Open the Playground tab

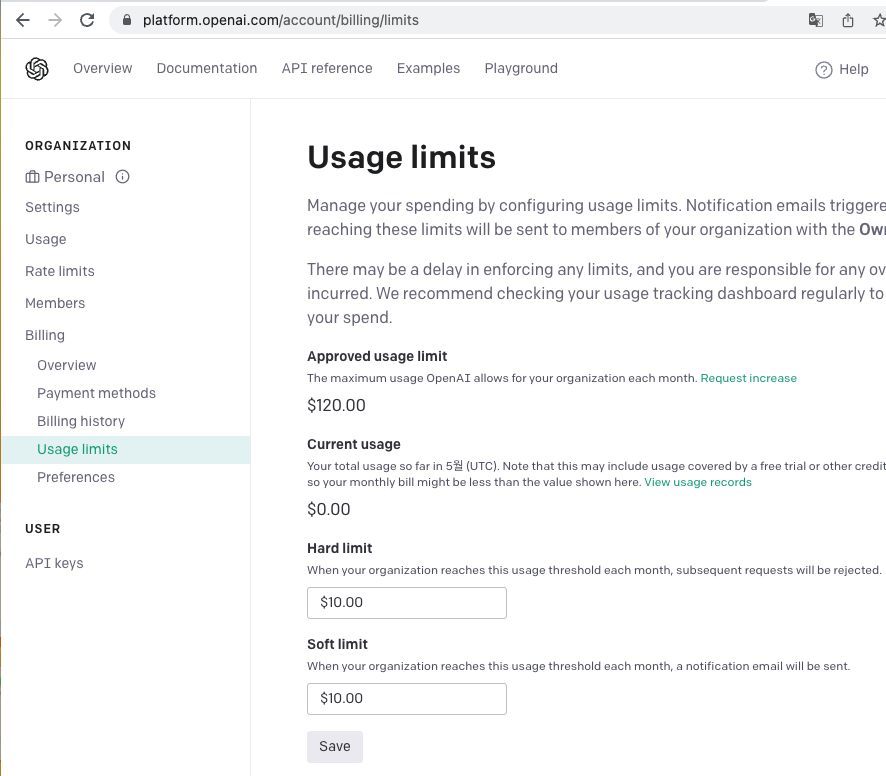coord(521,69)
